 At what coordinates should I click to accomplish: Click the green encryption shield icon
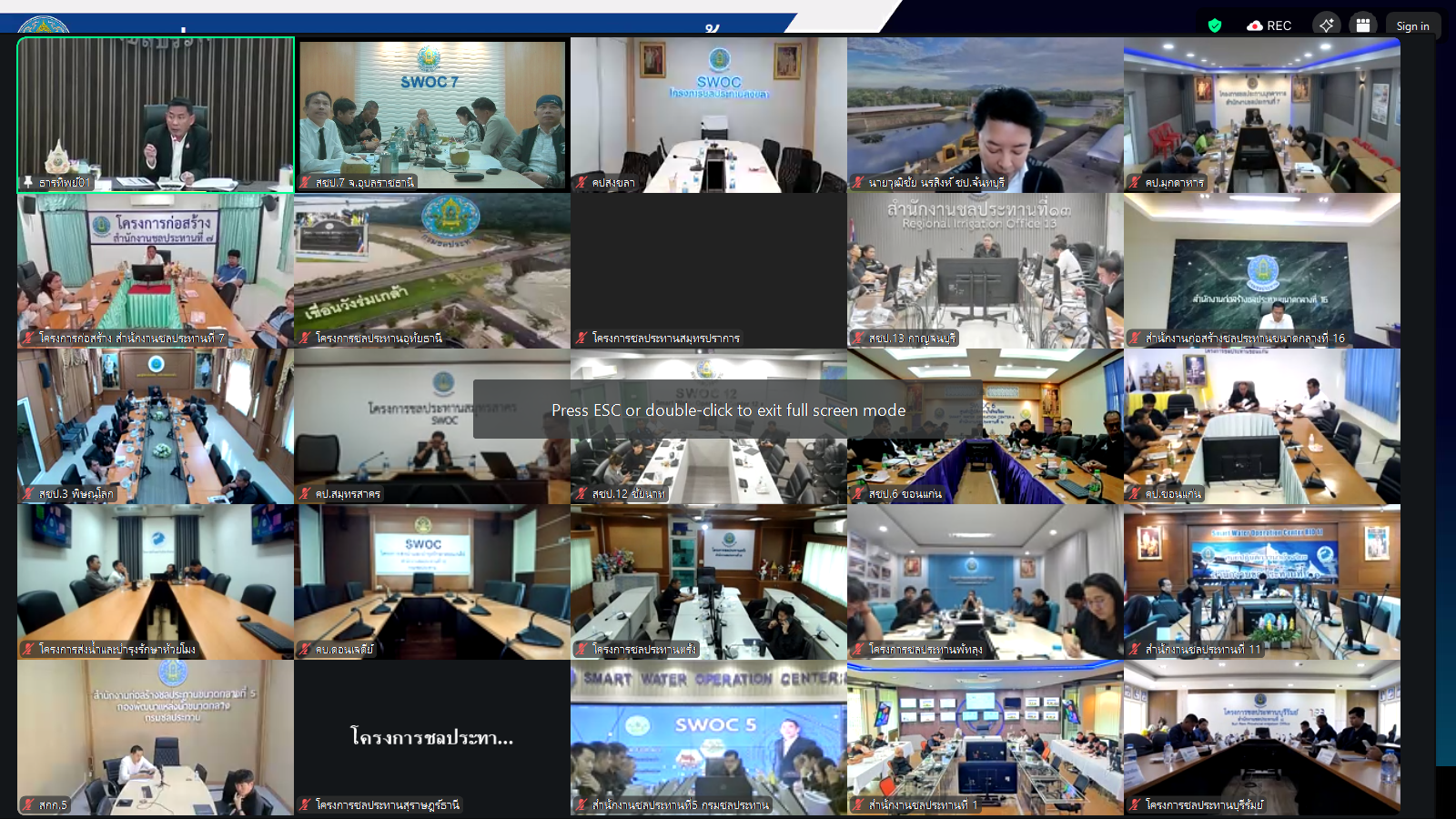(x=1214, y=25)
